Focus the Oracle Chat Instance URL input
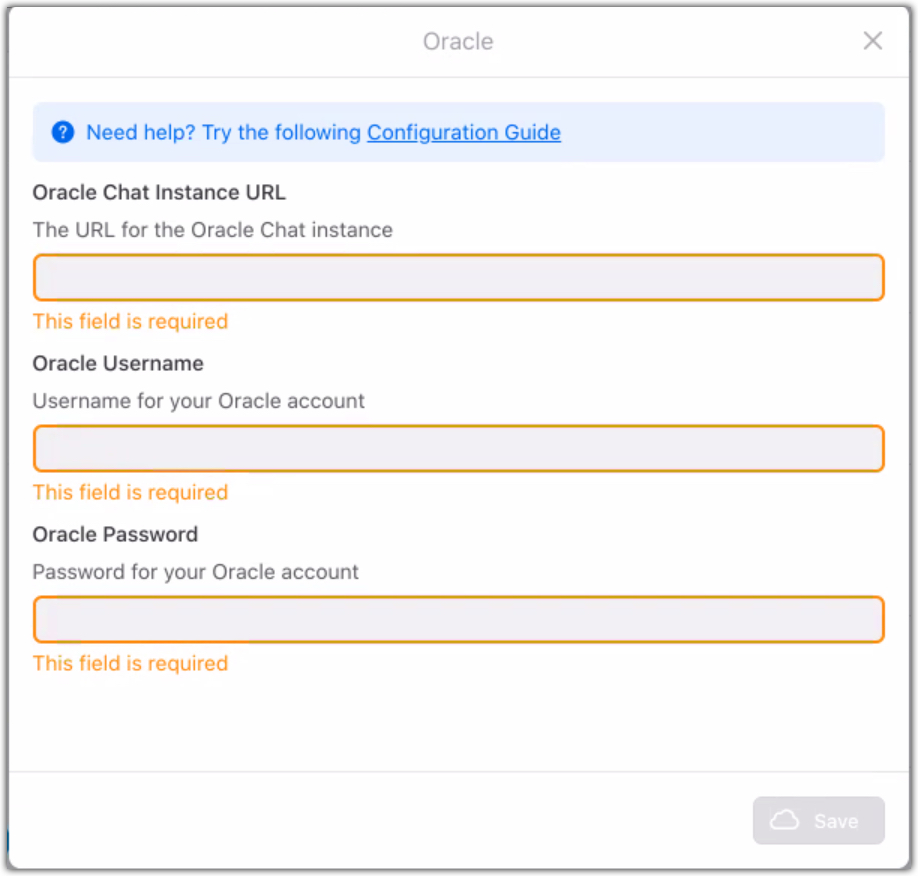Viewport: 918px width, 876px height. (458, 278)
